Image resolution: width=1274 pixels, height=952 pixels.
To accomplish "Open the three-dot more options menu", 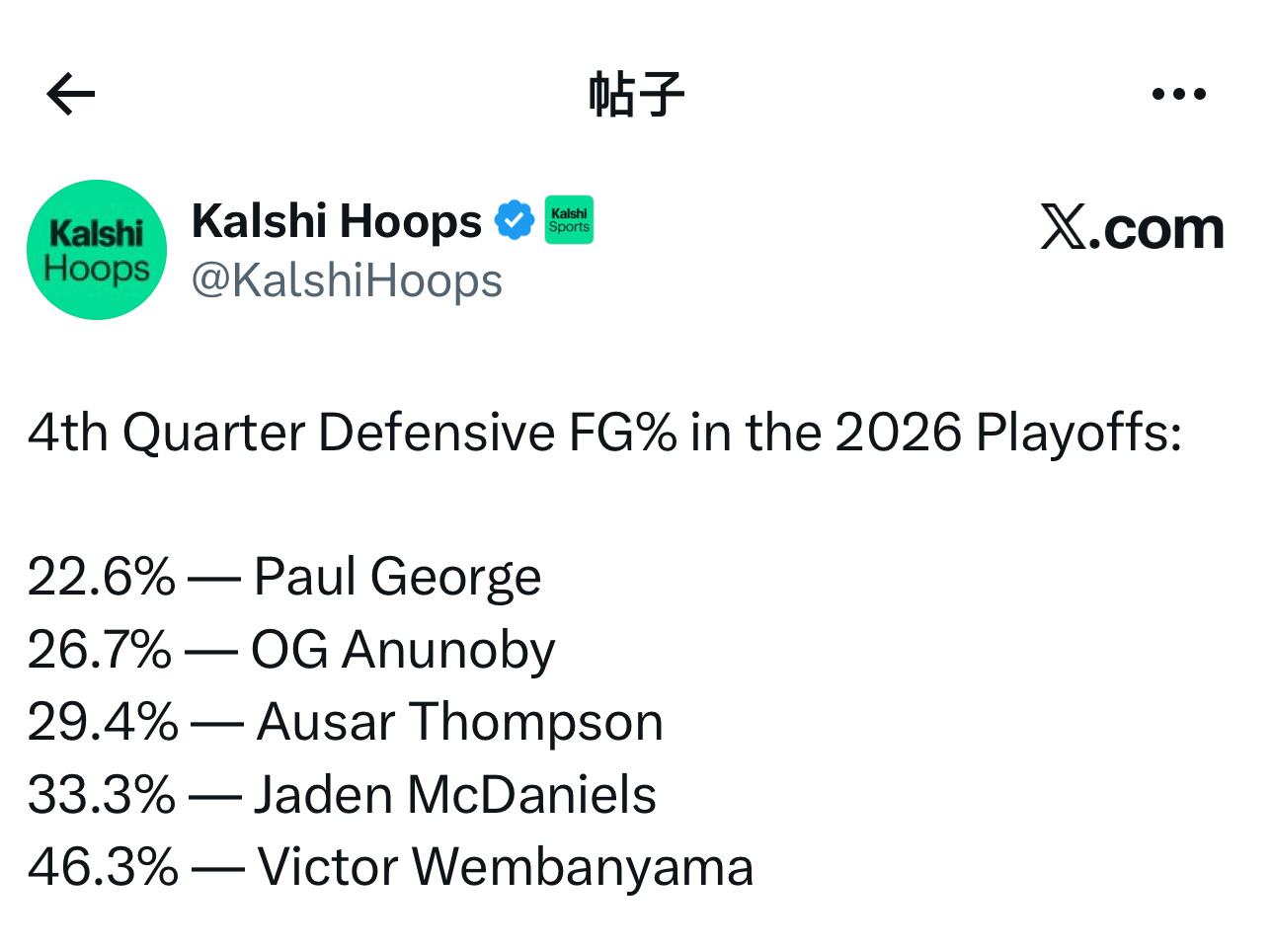I will coord(1179,94).
